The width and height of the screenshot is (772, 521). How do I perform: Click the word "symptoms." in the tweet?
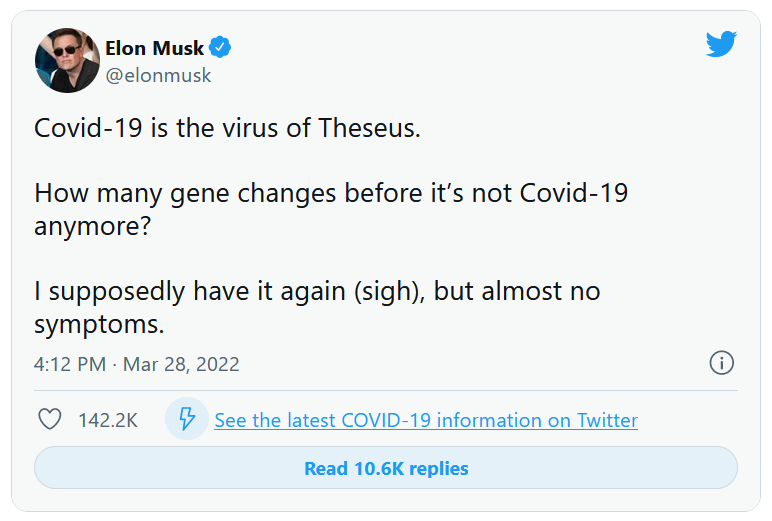click(99, 325)
